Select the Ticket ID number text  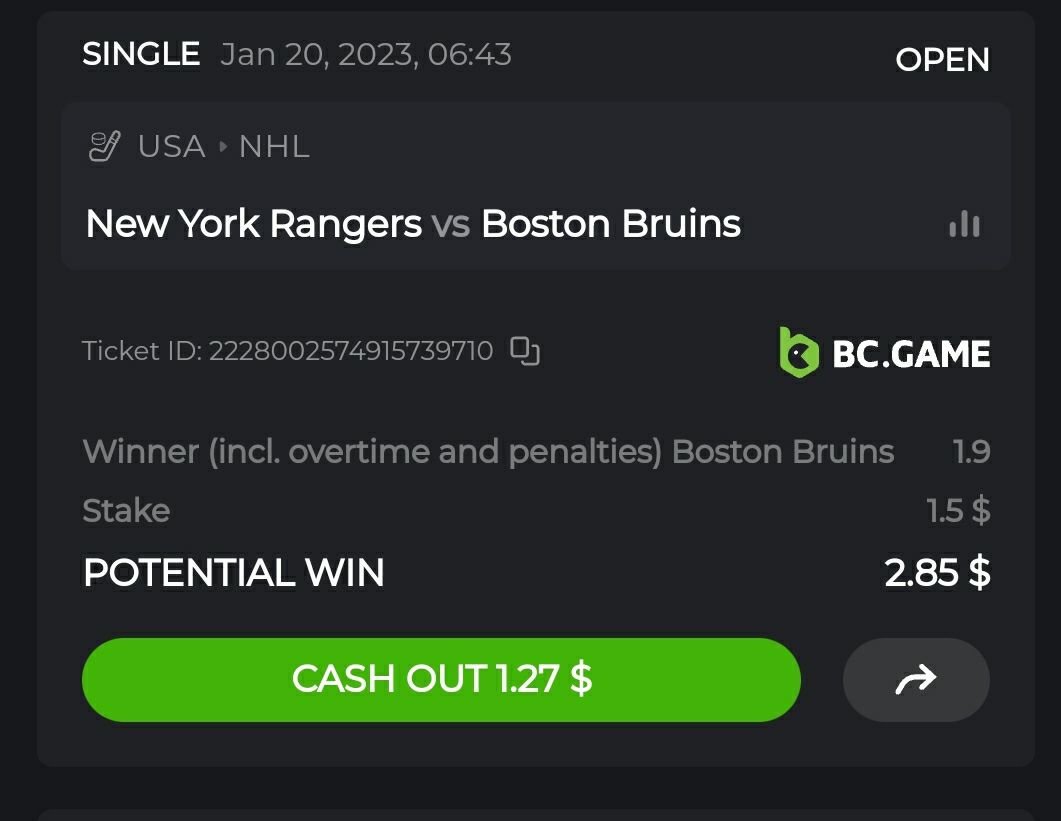(350, 351)
